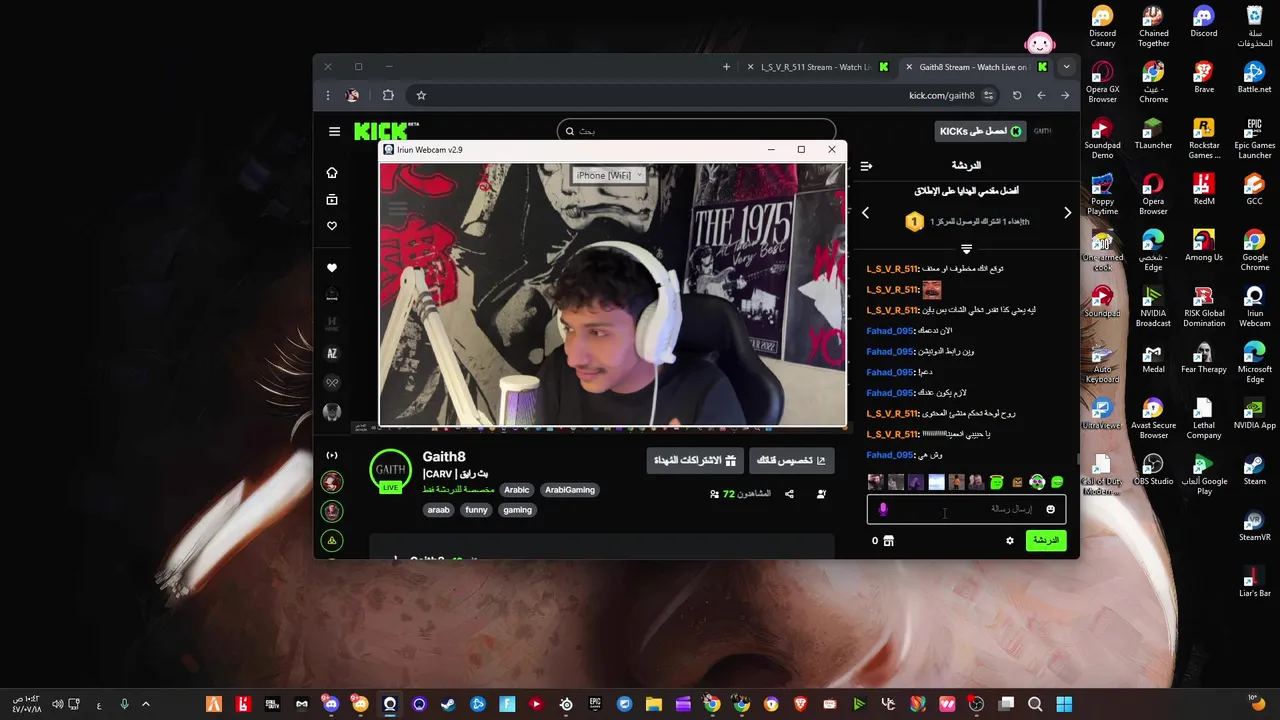Click the Kick search box
The height and width of the screenshot is (720, 1280).
tap(696, 131)
